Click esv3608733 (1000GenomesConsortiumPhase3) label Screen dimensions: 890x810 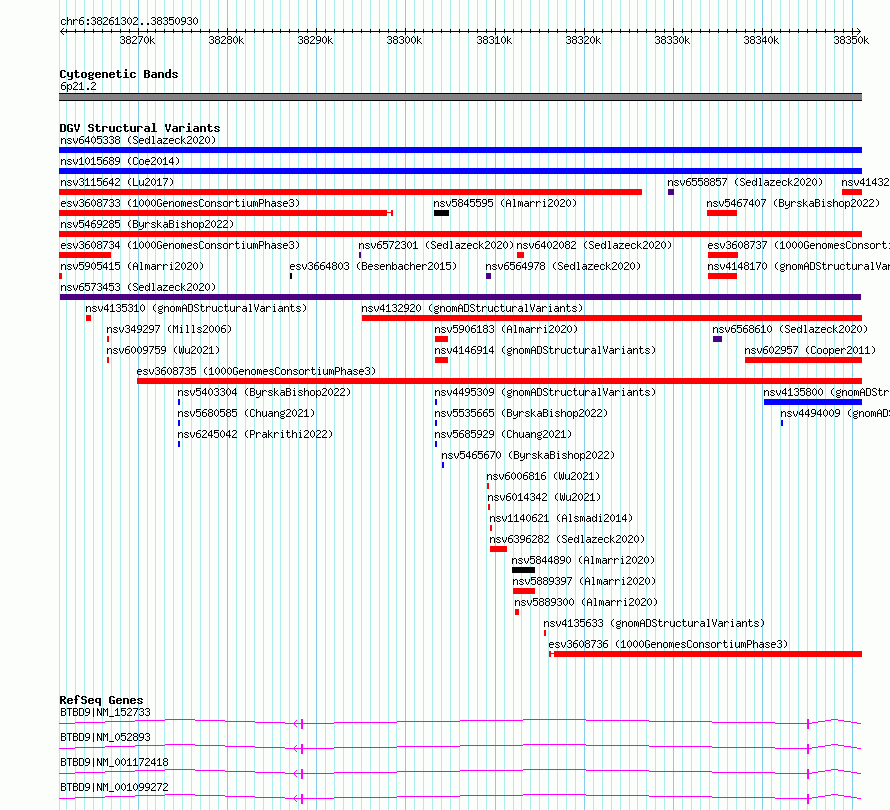click(180, 203)
